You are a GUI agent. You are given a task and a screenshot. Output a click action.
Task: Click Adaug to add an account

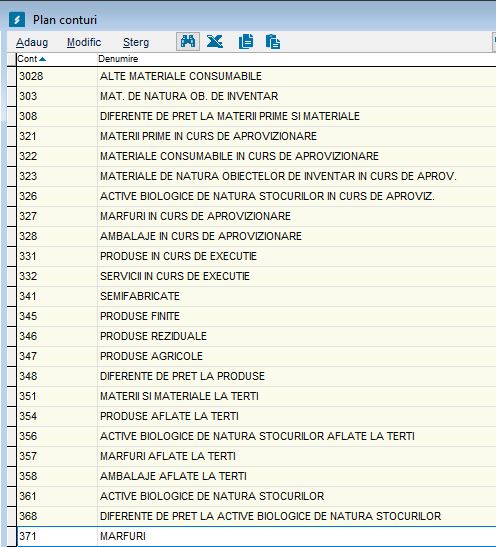(x=32, y=42)
